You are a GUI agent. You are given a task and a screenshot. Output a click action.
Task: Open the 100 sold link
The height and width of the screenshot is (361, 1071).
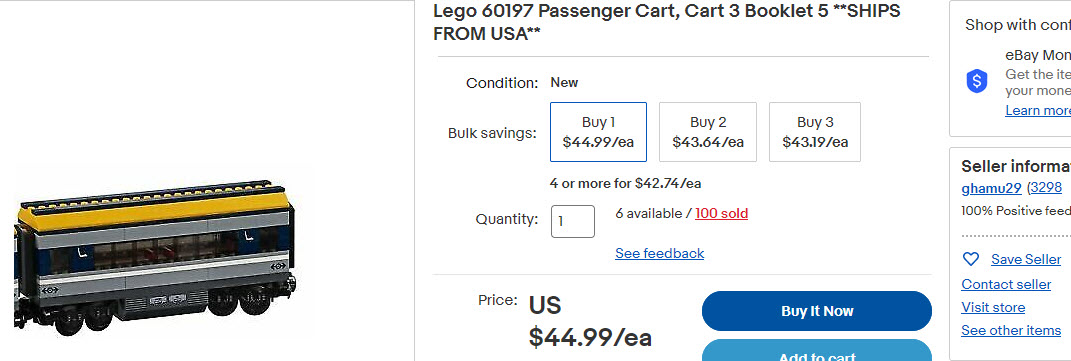[721, 214]
